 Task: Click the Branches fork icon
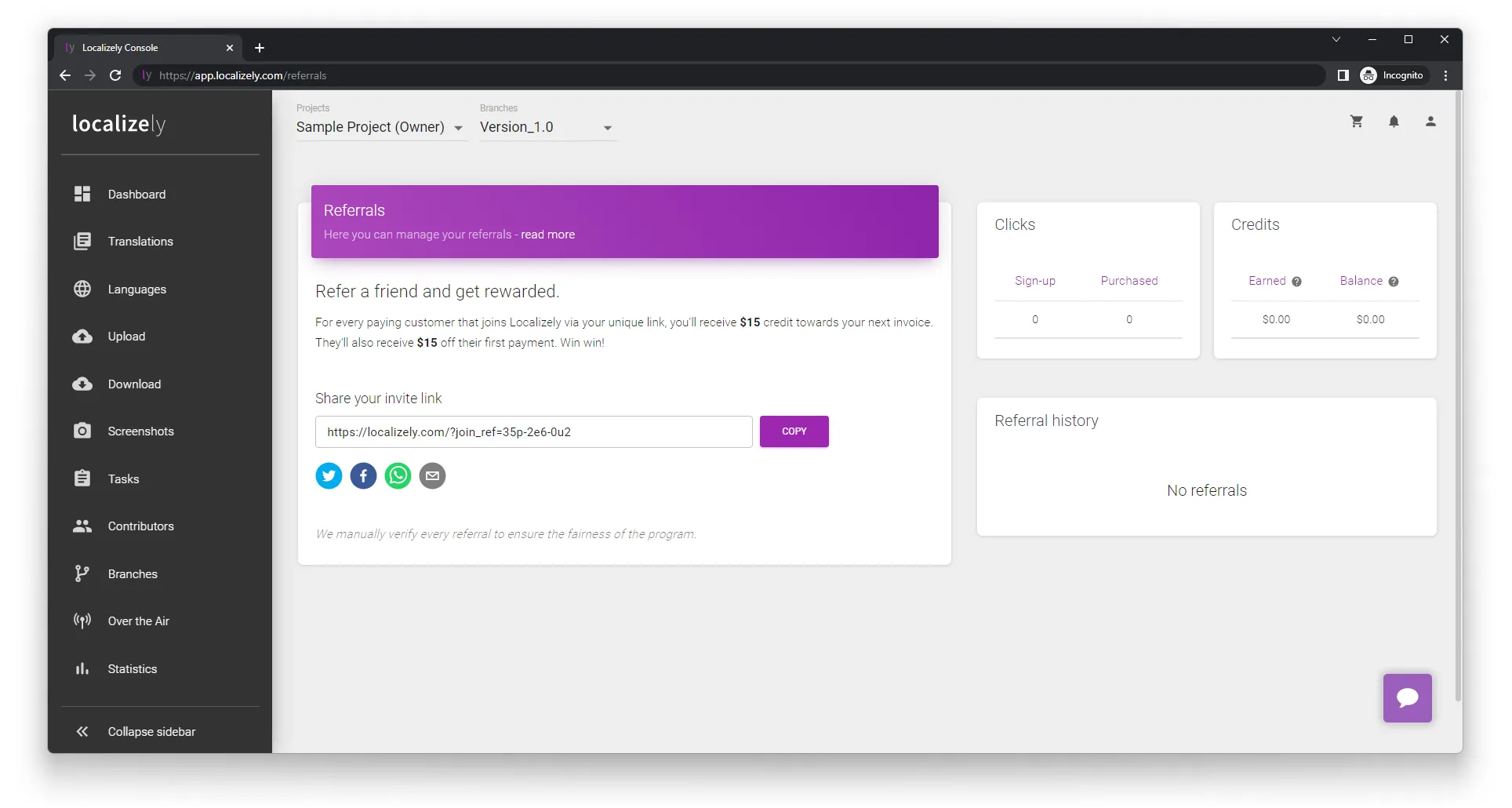pos(82,573)
